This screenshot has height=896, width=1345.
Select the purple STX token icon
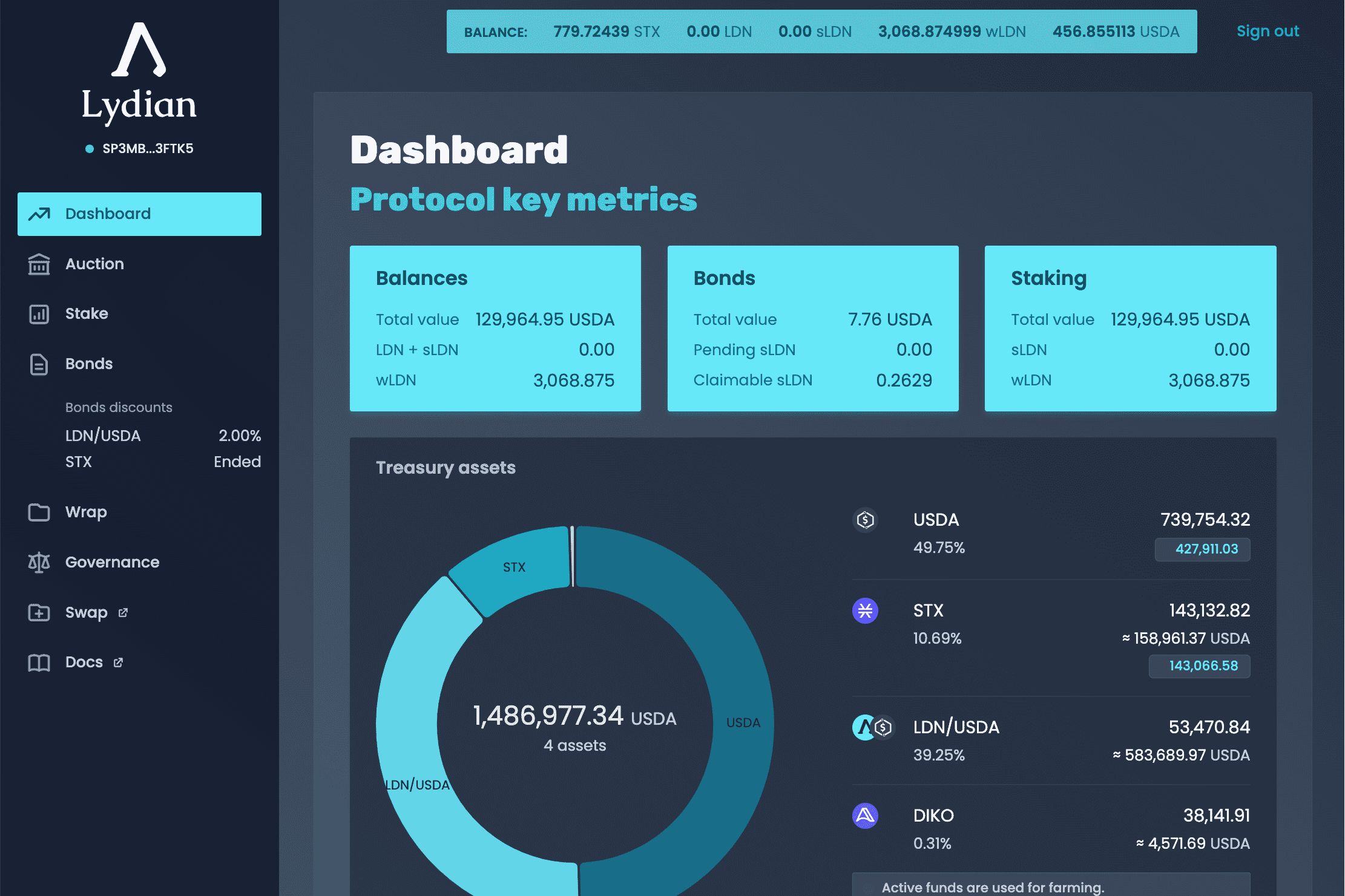865,611
